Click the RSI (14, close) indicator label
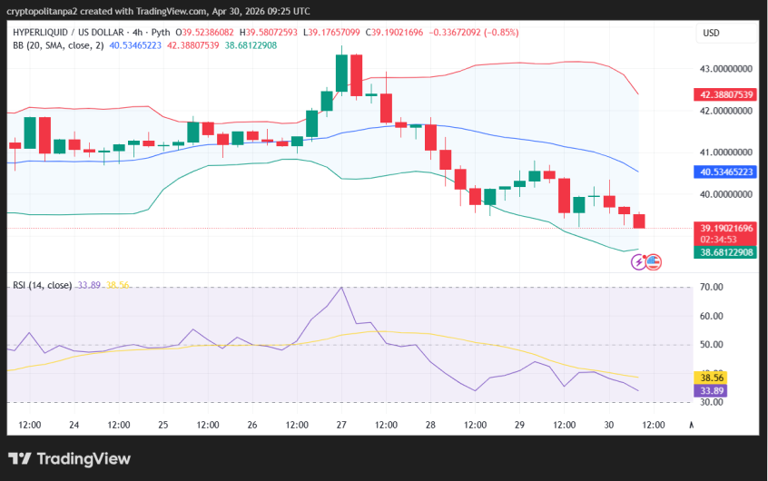This screenshot has width=768, height=481. pyautogui.click(x=43, y=285)
